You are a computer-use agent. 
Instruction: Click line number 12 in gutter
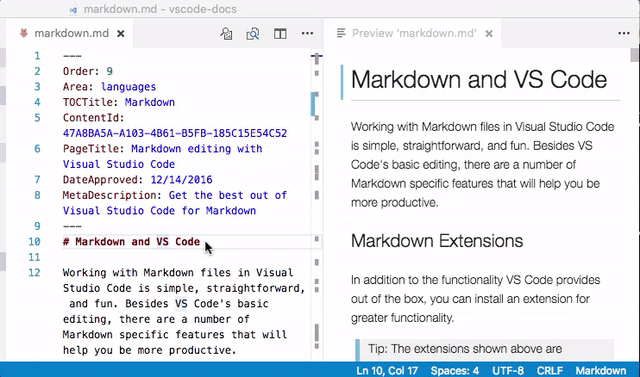[x=35, y=273]
